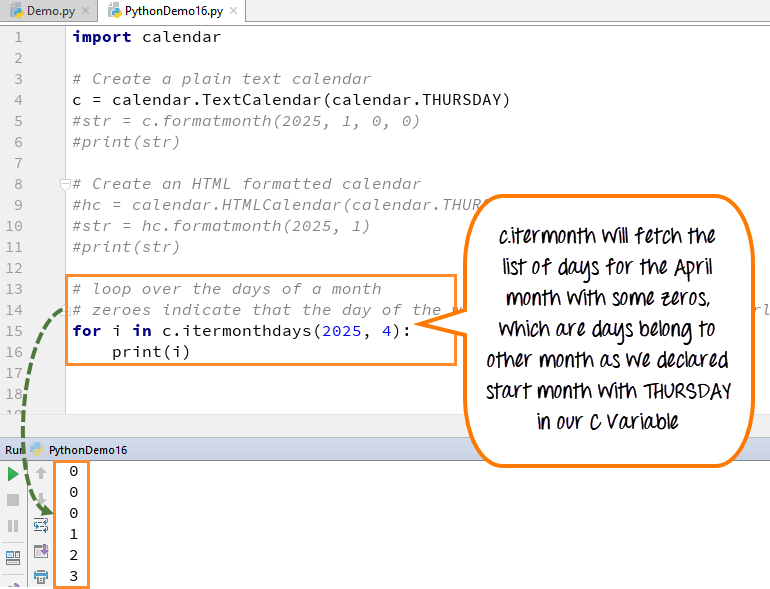Click the Scroll to End icon
770x589 pixels.
[41, 550]
